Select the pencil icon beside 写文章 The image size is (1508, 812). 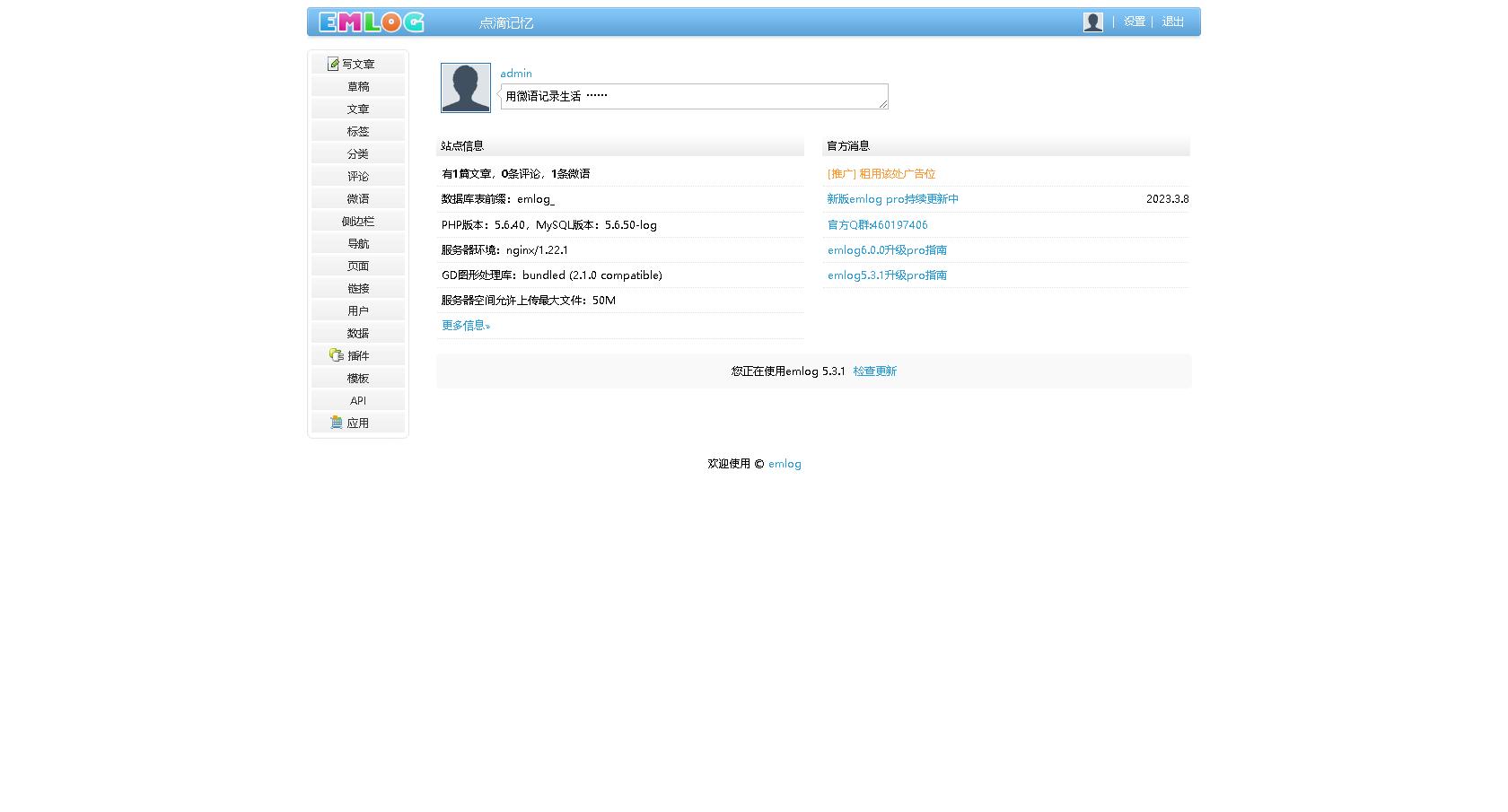click(x=334, y=64)
